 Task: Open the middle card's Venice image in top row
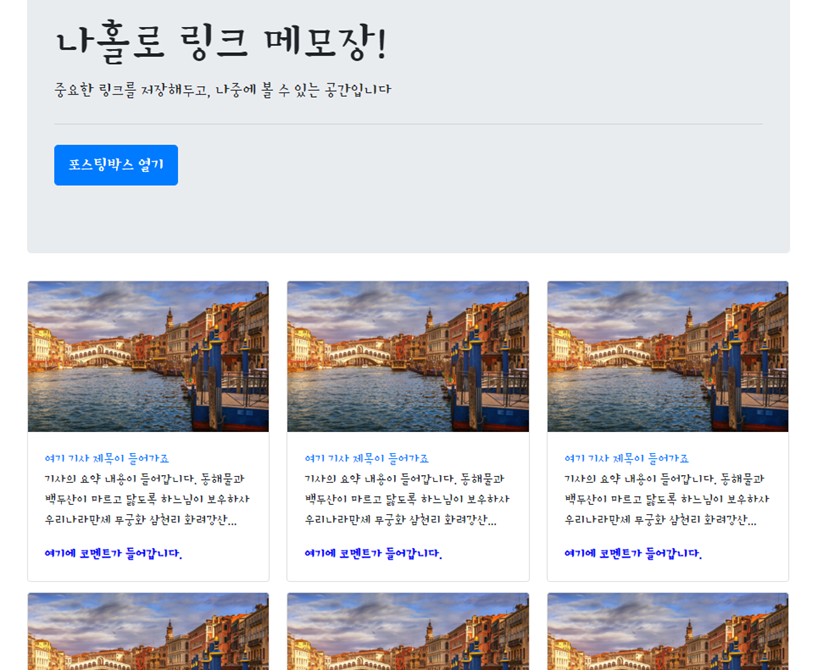pyautogui.click(x=408, y=356)
